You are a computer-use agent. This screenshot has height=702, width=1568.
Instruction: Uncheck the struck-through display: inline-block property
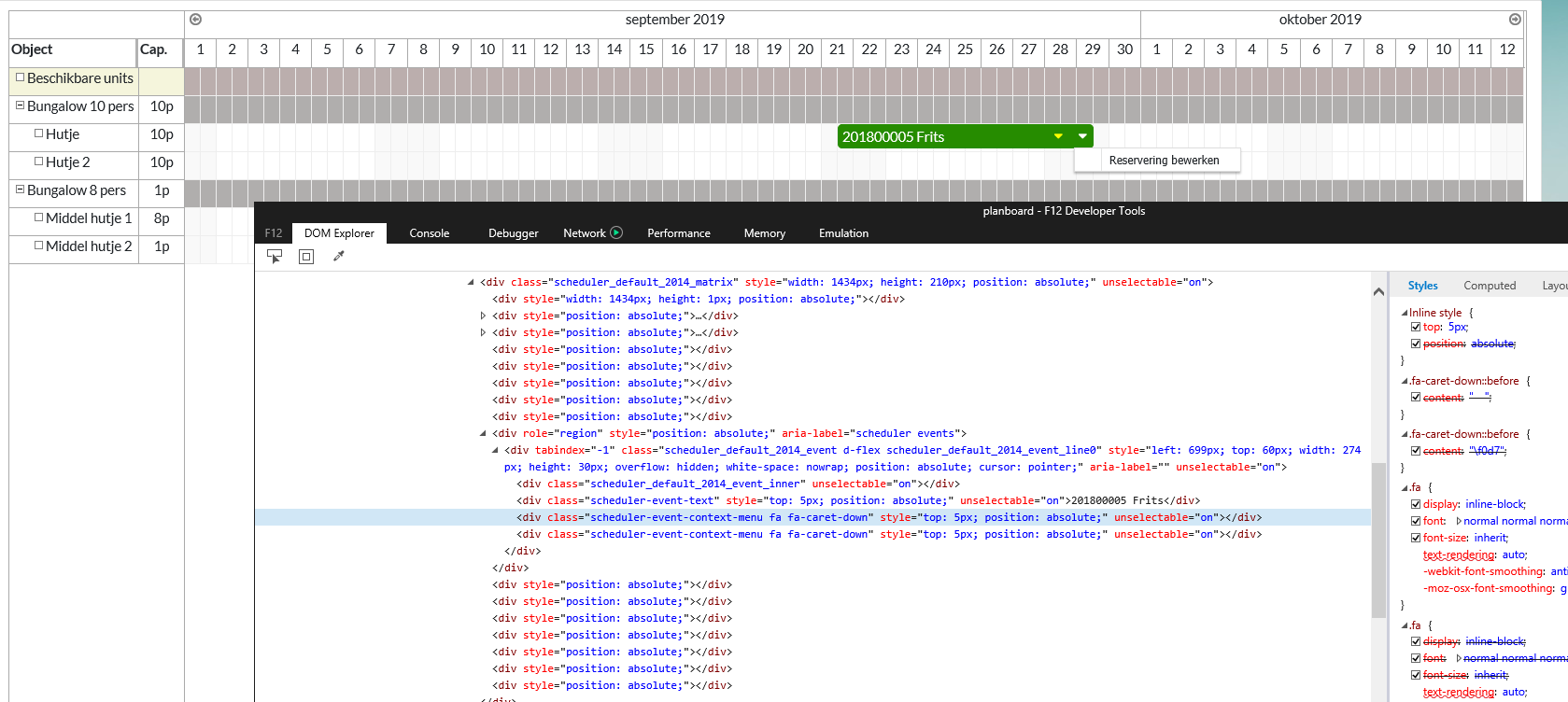[x=1416, y=641]
